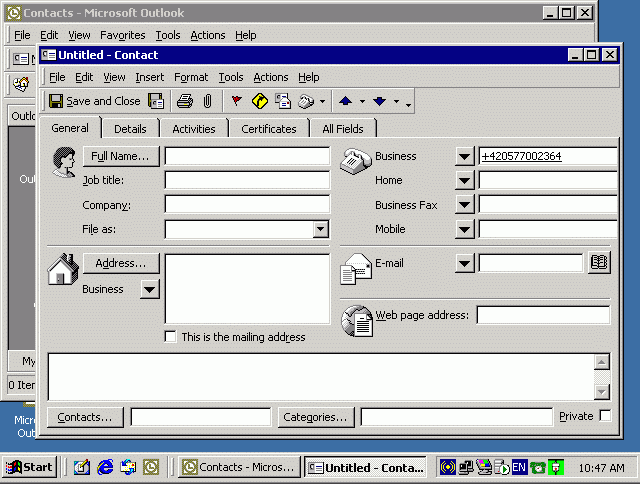Click in the Company field

point(247,204)
